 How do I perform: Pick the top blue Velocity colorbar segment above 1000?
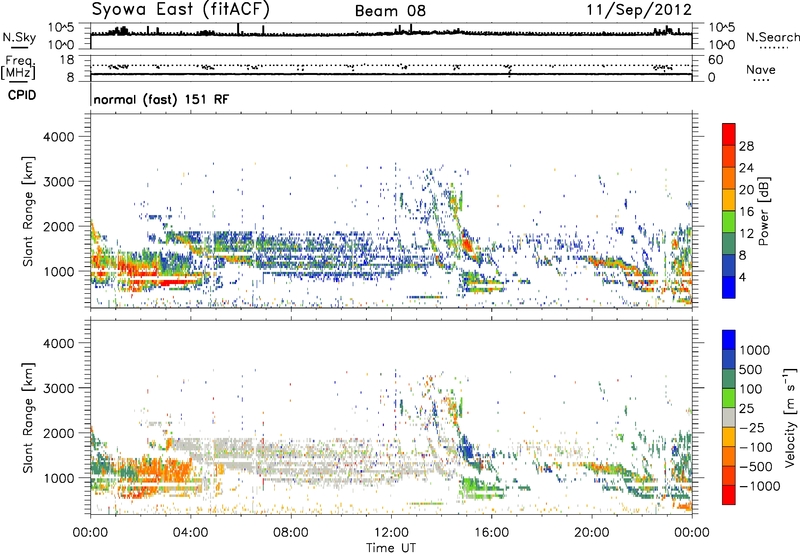point(729,340)
